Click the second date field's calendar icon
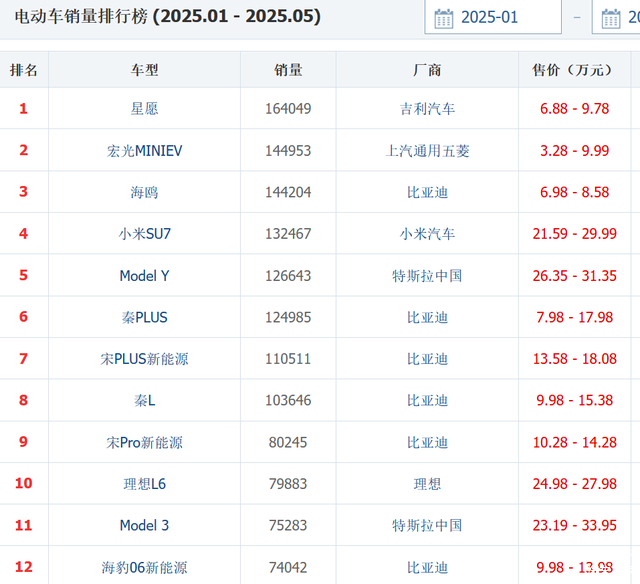640x584 pixels. coord(611,18)
